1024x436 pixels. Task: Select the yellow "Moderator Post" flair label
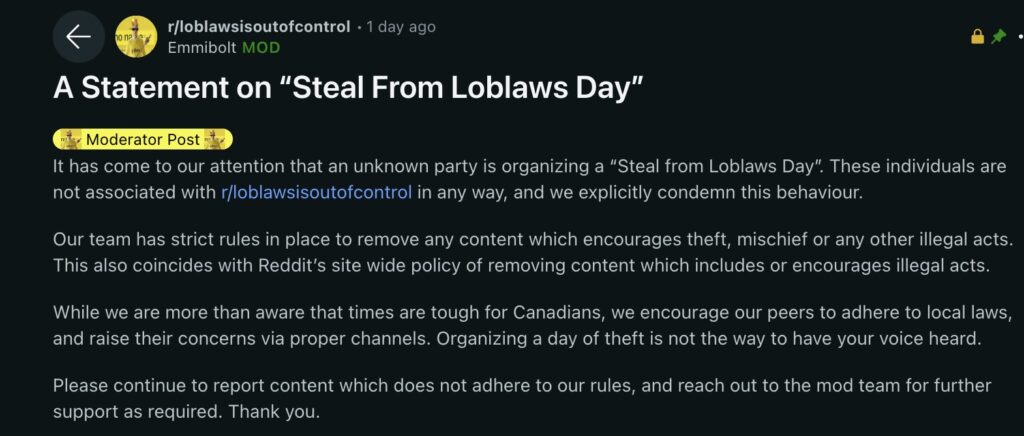click(143, 139)
